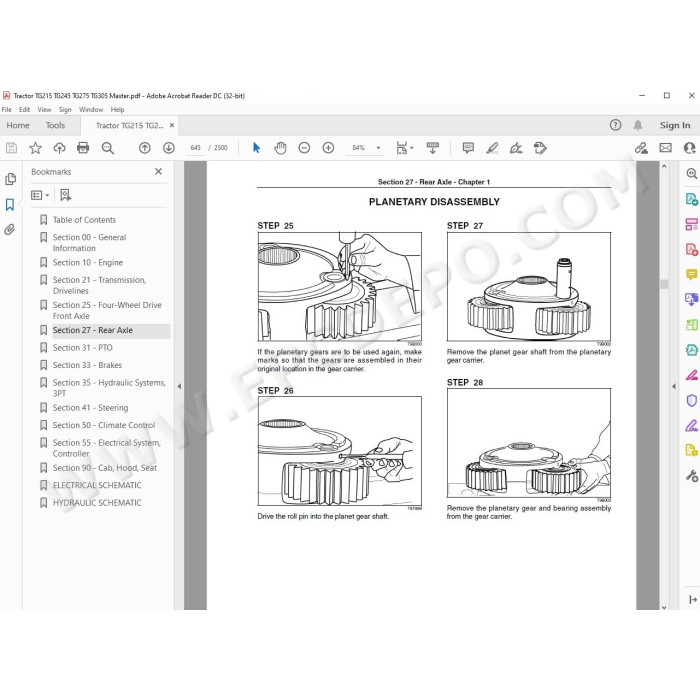Open Section 90 - Cab, Hood, Seat bookmark
This screenshot has width=700, height=700.
(x=105, y=468)
